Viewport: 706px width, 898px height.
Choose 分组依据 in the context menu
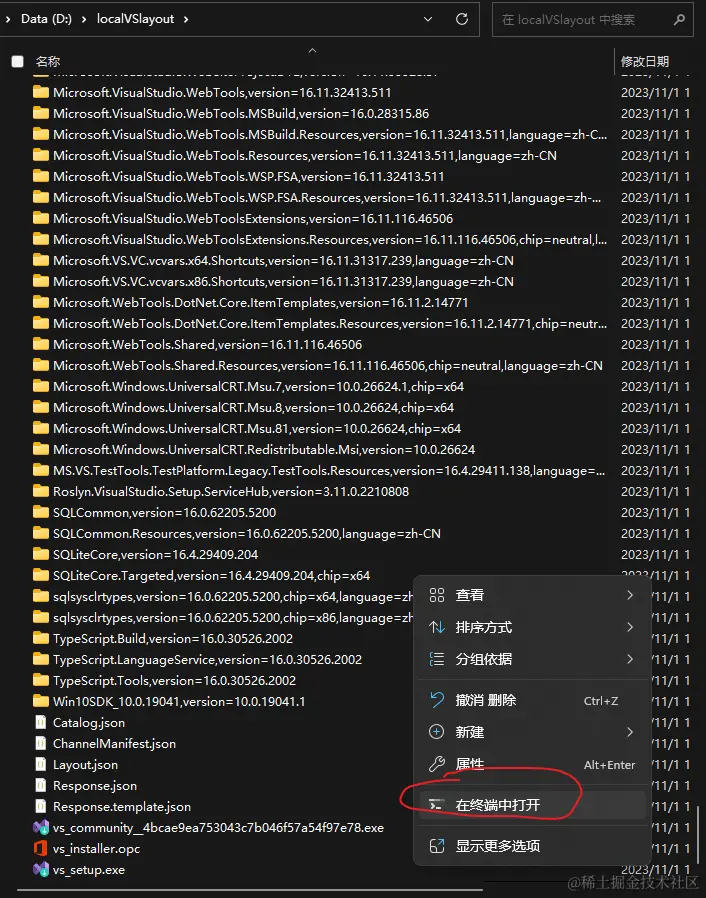point(533,659)
